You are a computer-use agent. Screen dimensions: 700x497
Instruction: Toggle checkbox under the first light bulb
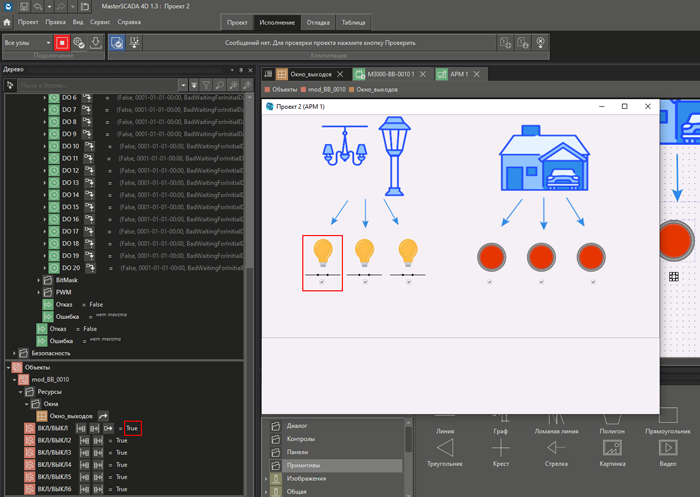click(x=322, y=282)
